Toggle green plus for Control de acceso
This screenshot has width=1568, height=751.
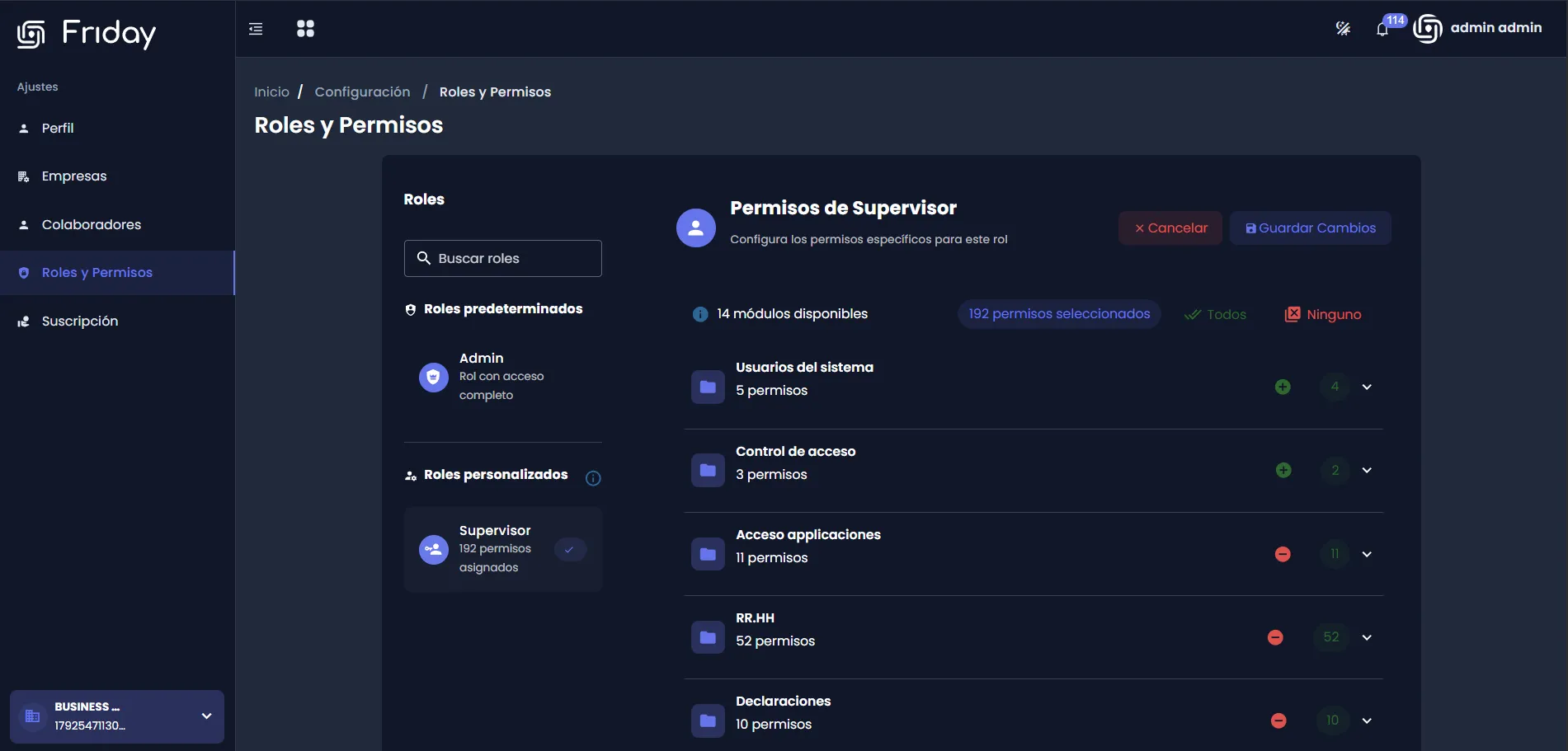(1283, 470)
